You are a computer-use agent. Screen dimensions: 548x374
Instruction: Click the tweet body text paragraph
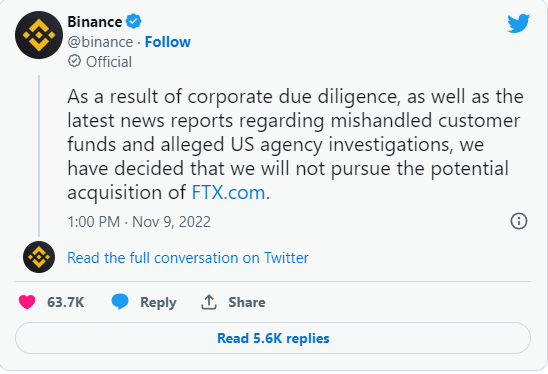295,144
